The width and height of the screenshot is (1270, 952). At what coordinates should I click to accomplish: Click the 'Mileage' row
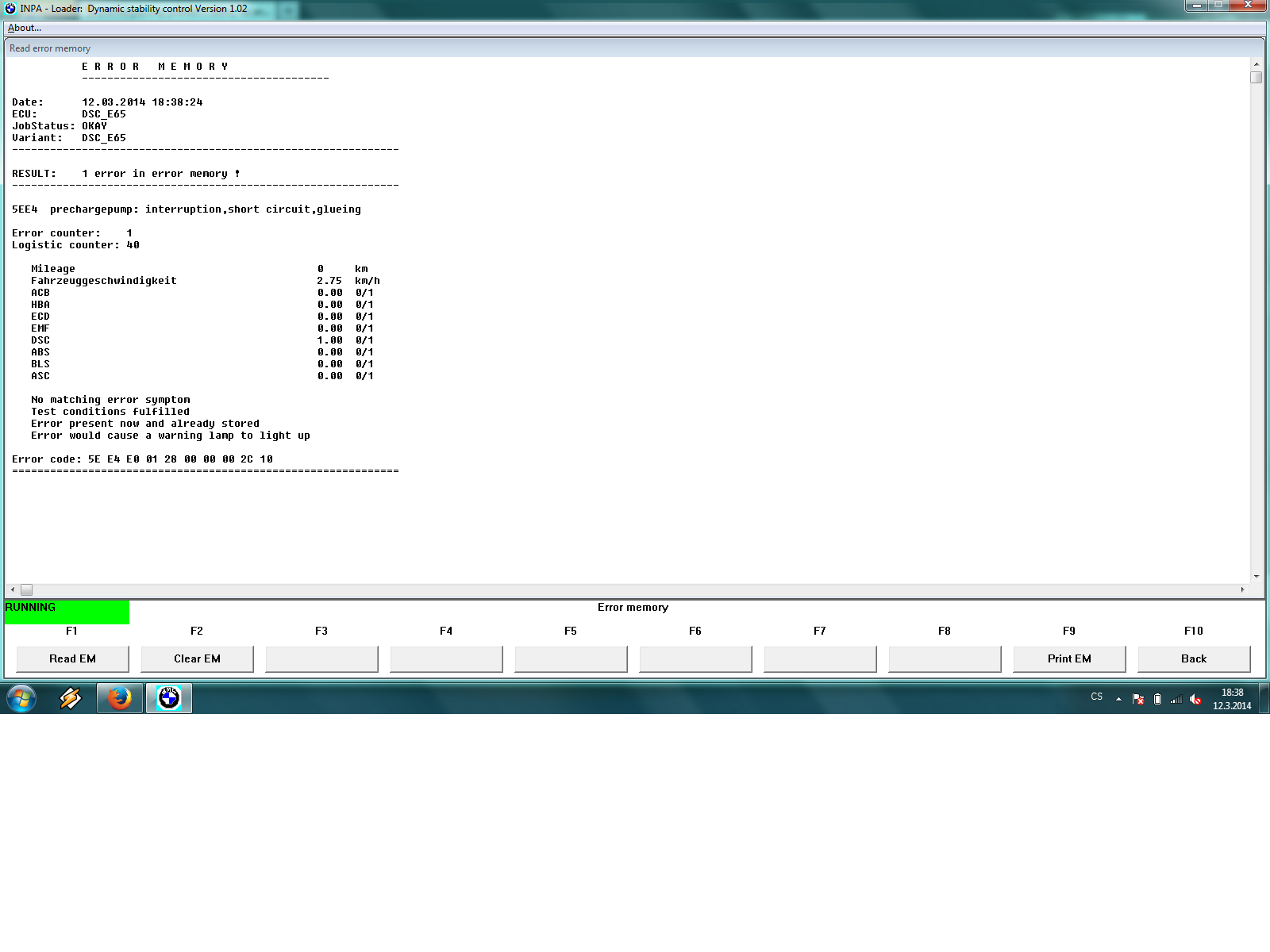(199, 269)
